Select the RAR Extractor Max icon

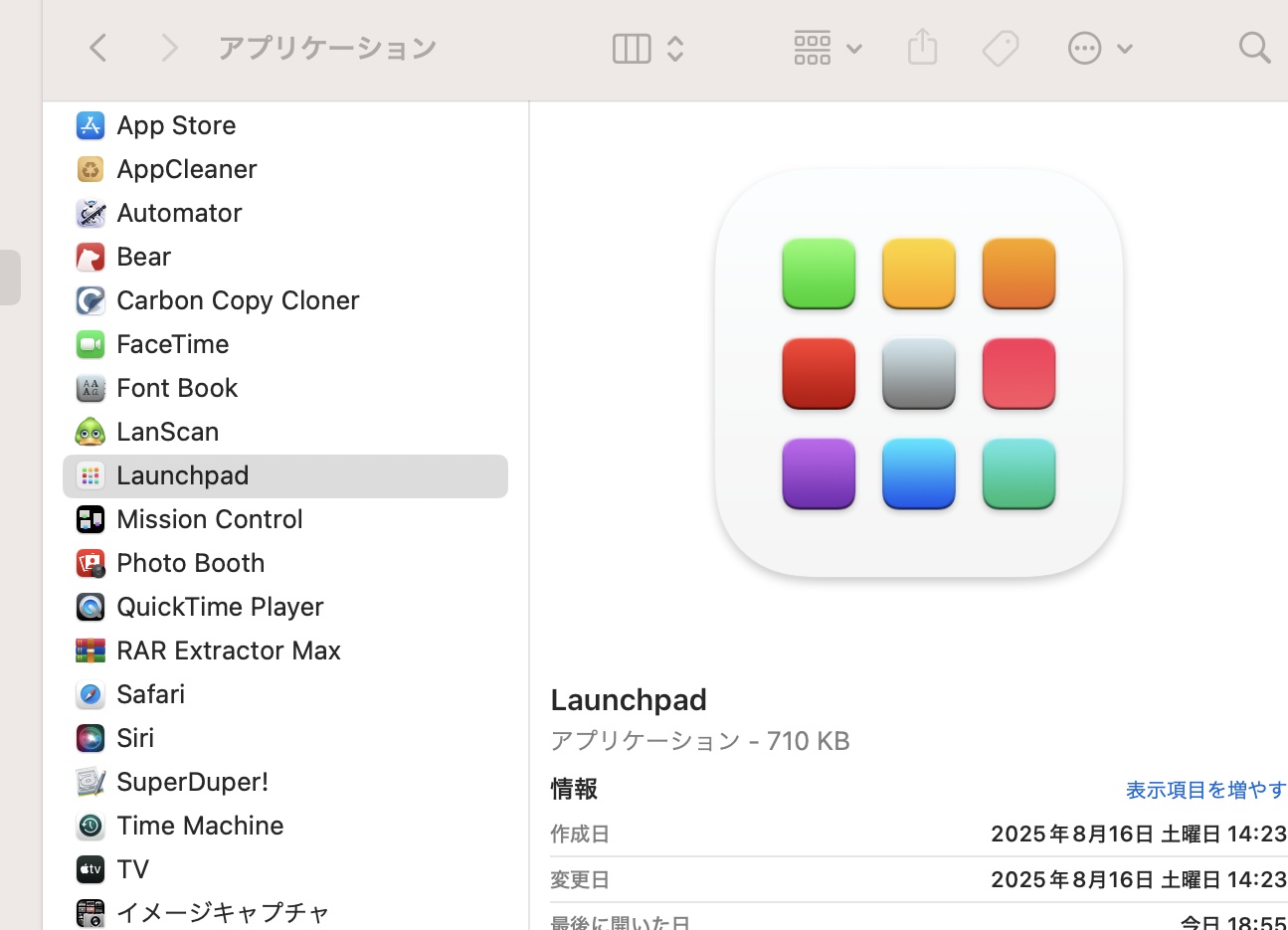(91, 651)
